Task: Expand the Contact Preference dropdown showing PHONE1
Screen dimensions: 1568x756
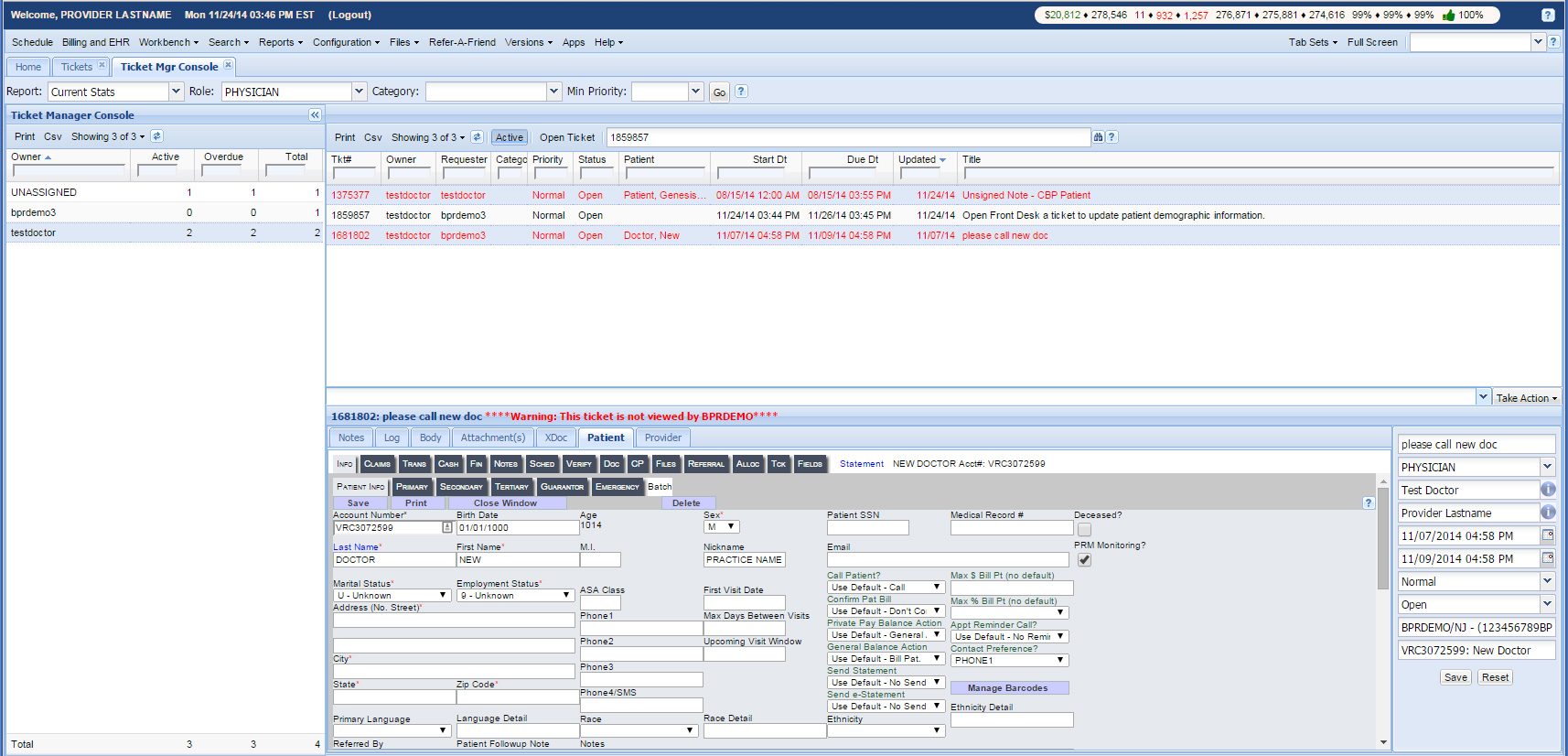Action: pos(1010,660)
